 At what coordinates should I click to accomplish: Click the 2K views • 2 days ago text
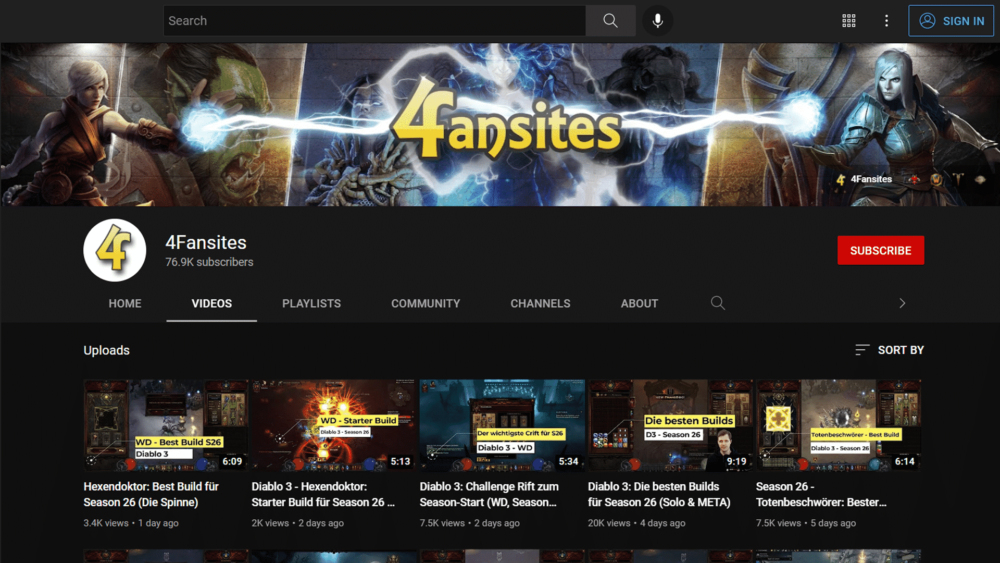[x=297, y=523]
